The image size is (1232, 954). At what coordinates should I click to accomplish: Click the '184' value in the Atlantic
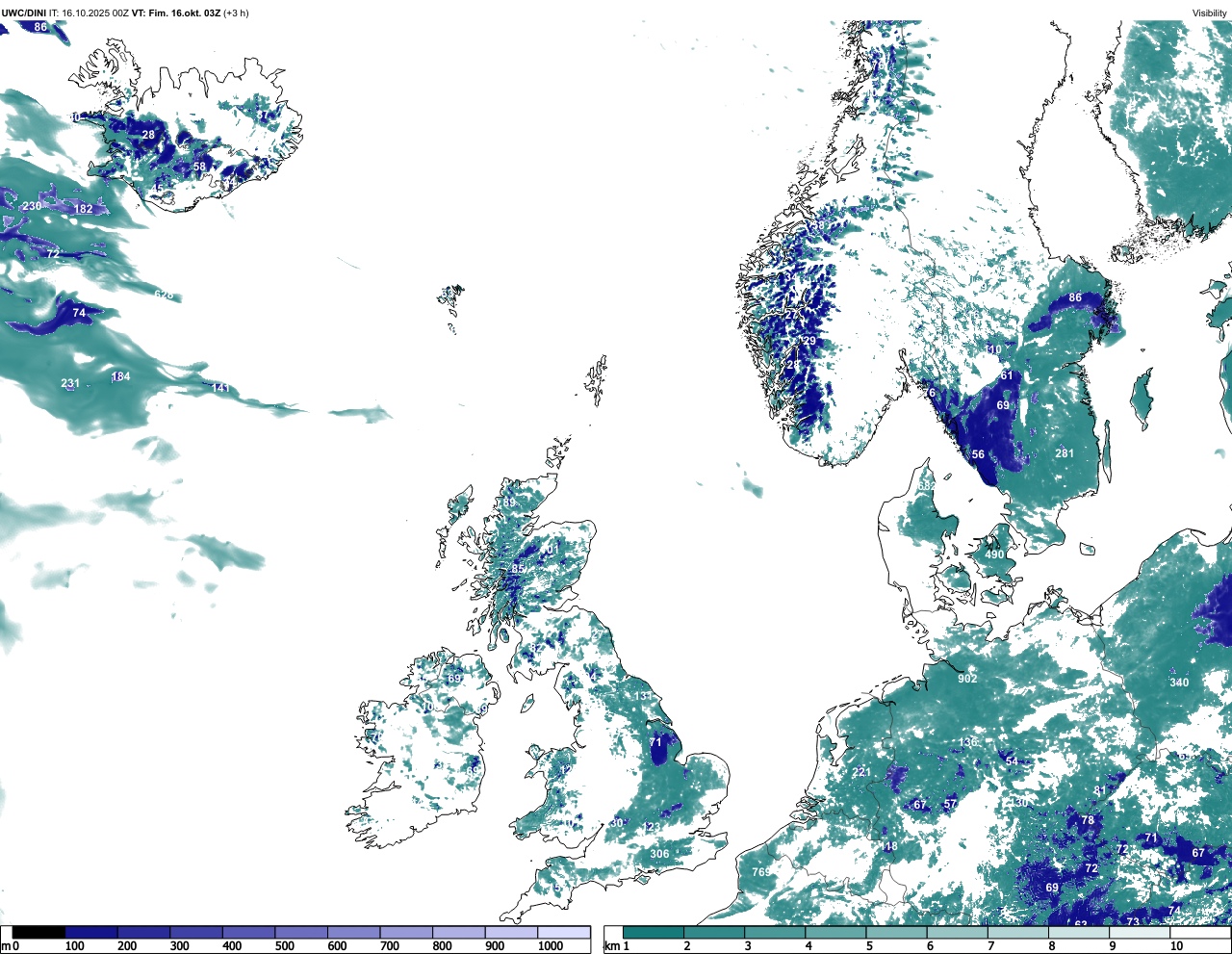tap(120, 376)
